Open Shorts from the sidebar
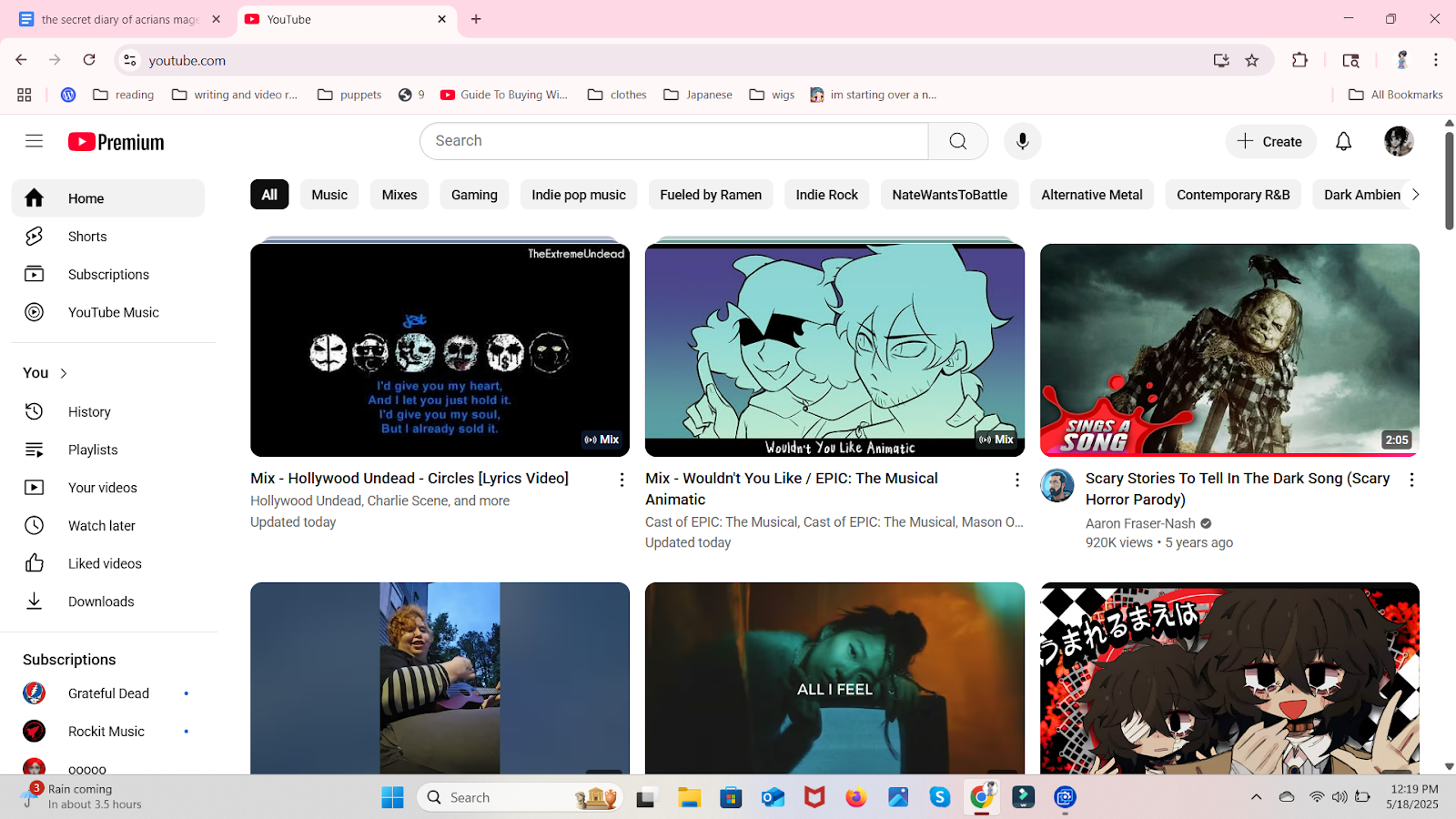Image resolution: width=1456 pixels, height=819 pixels. [x=108, y=237]
